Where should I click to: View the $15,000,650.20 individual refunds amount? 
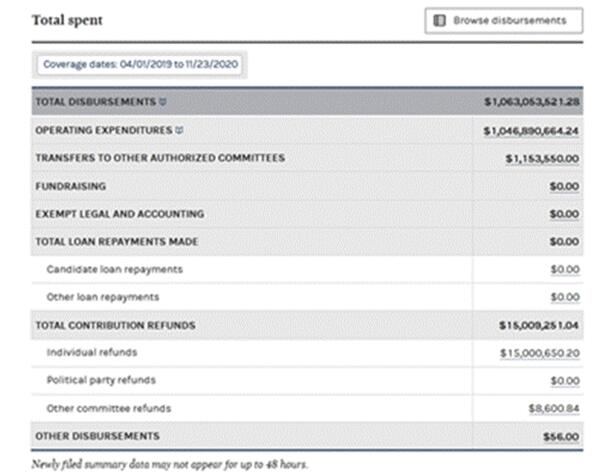tap(540, 353)
